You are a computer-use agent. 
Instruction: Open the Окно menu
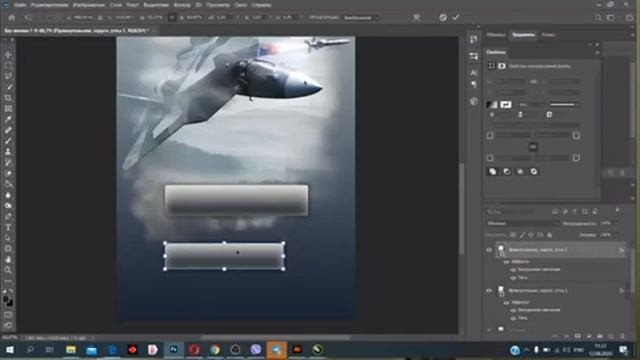click(x=240, y=5)
